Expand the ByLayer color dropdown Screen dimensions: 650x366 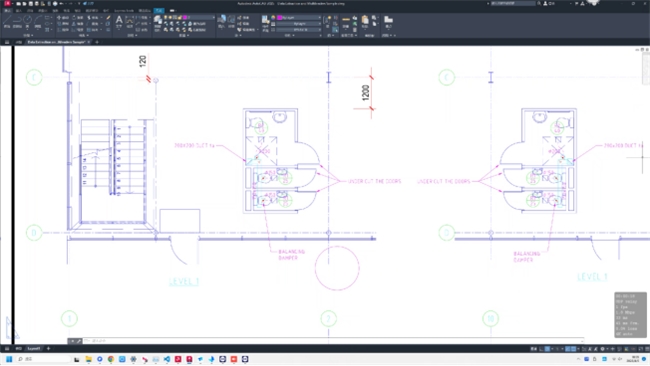[298, 18]
